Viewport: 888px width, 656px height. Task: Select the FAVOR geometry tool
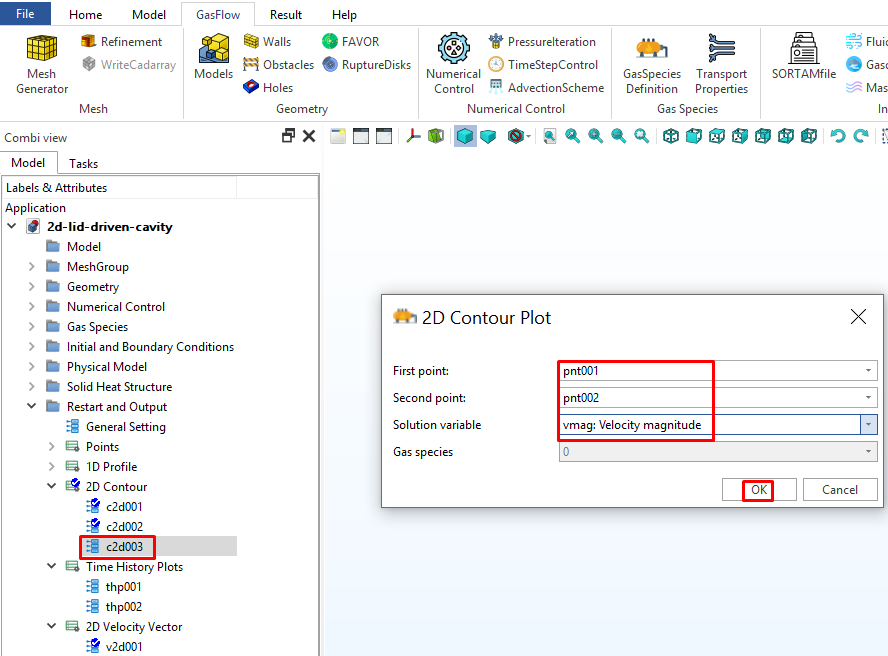(350, 42)
